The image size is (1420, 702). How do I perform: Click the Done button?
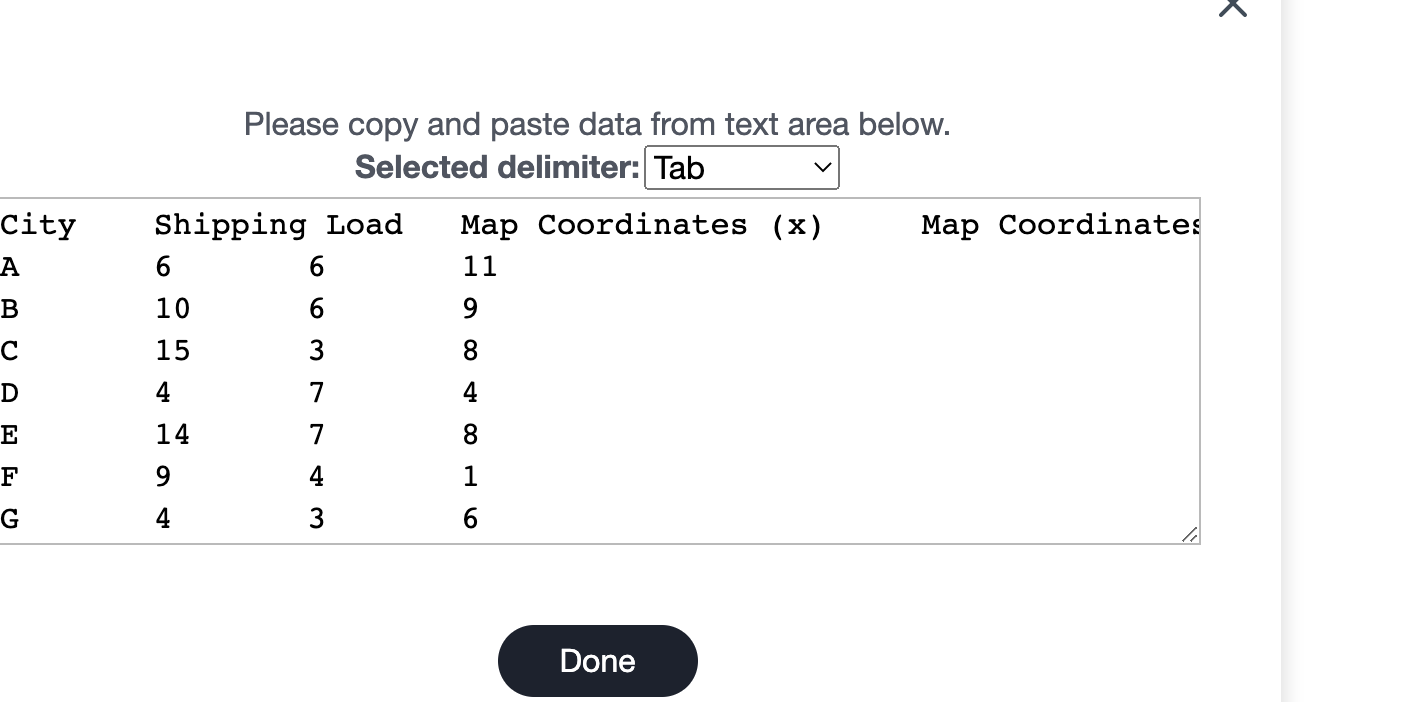click(x=597, y=660)
